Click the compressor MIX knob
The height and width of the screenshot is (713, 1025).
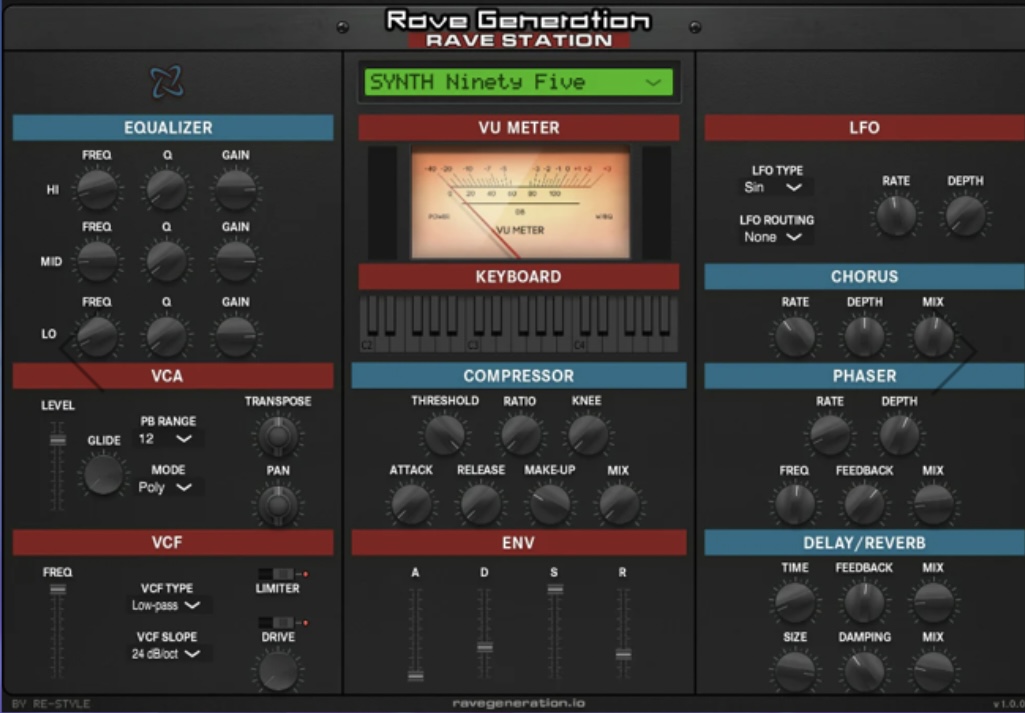tap(618, 504)
